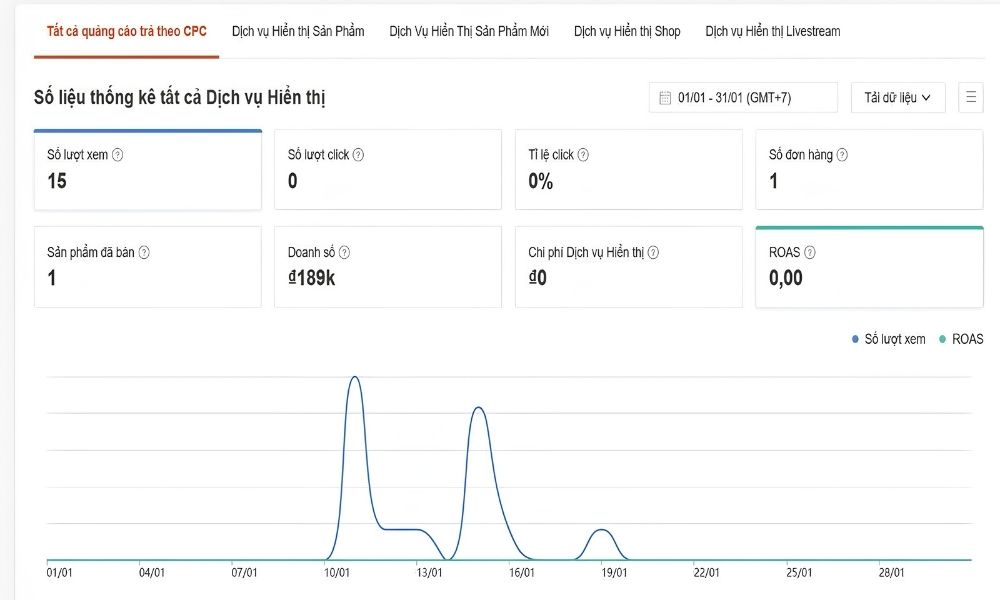Viewport: 1000px width, 600px height.
Task: Open the 01/01 - 31/01 date range picker
Action: (742, 97)
